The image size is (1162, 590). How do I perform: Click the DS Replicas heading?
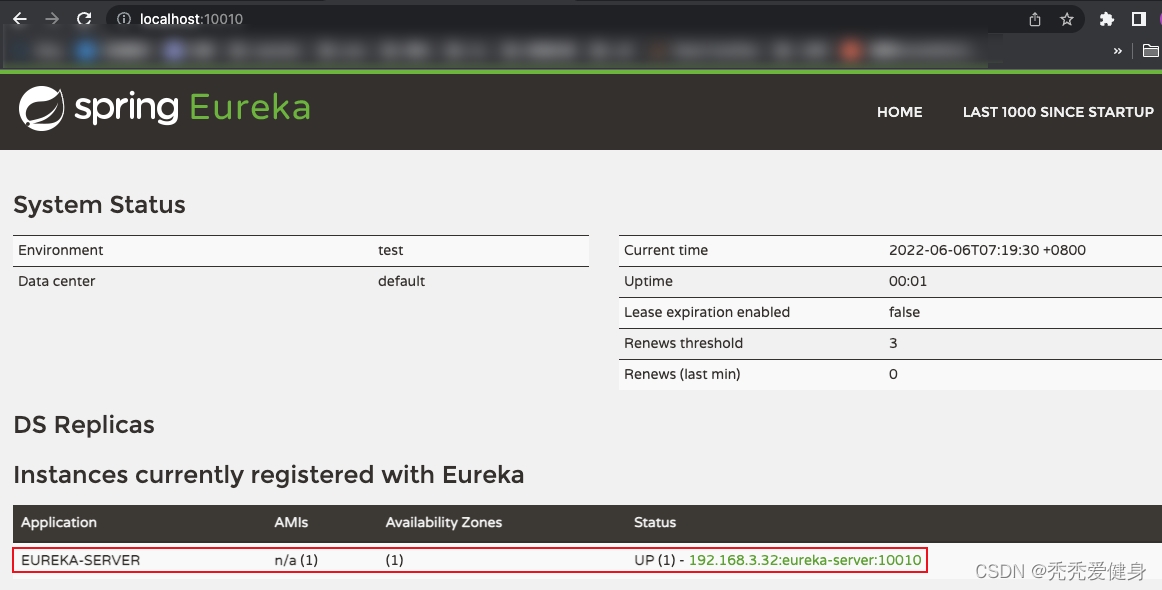click(84, 425)
